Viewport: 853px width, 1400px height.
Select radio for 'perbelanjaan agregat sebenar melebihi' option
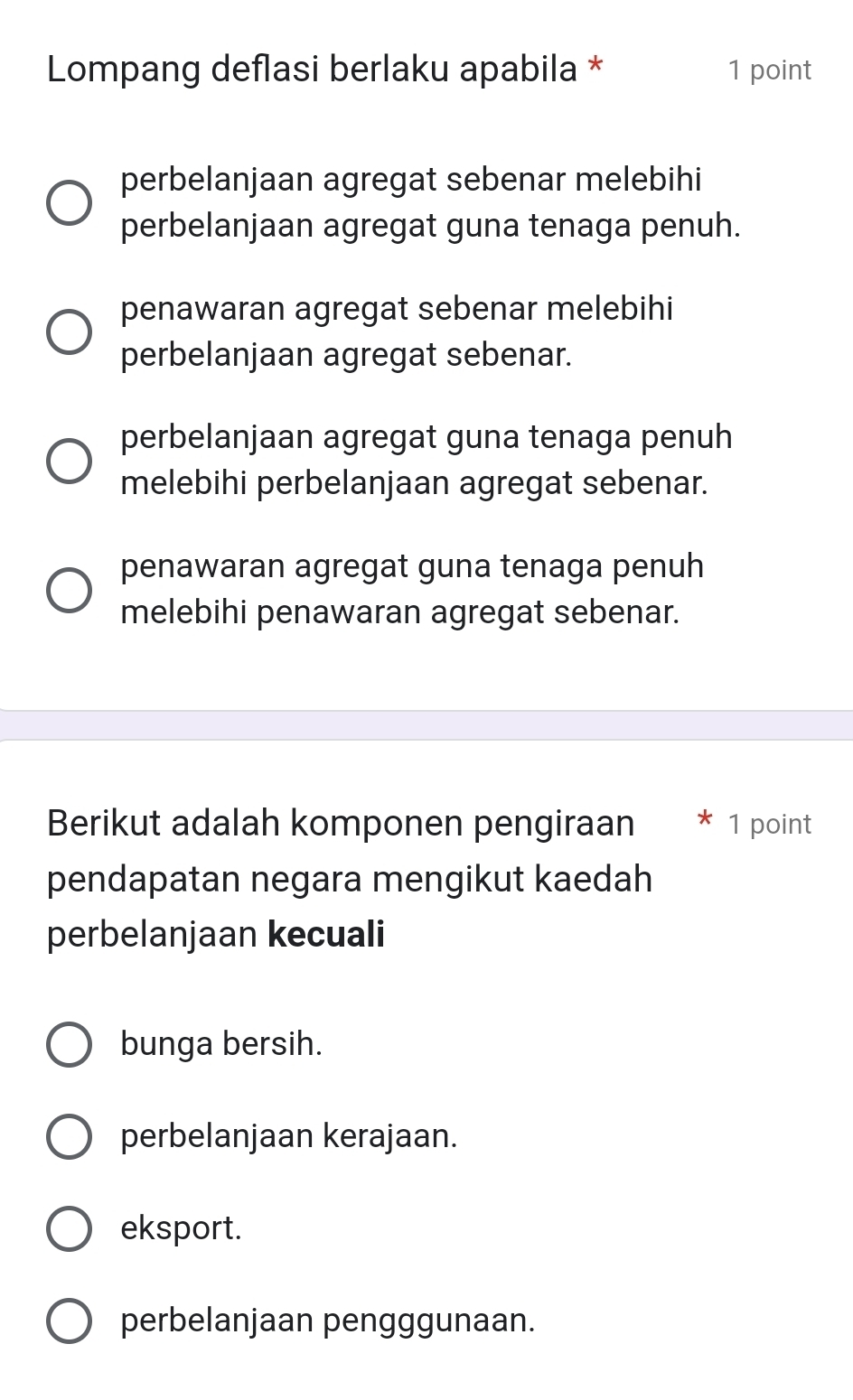click(69, 202)
